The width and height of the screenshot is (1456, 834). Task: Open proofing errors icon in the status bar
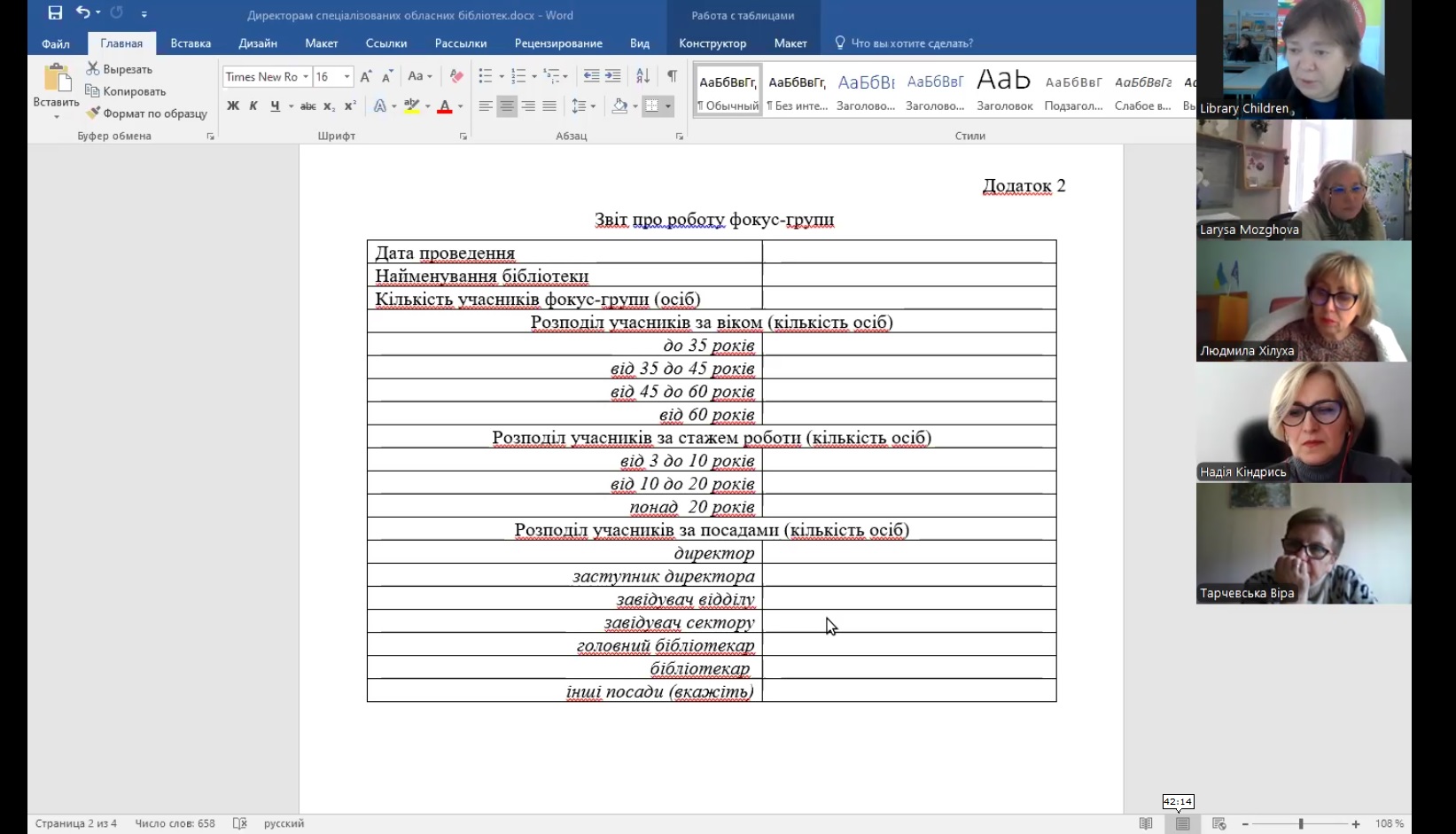239,823
